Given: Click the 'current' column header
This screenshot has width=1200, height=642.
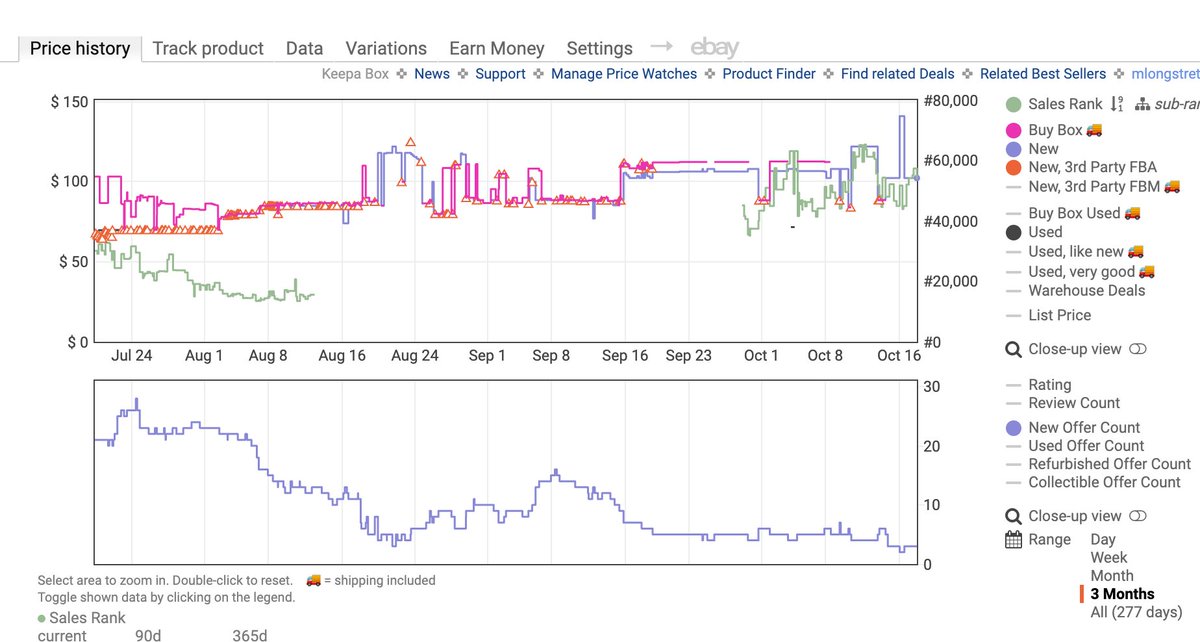Looking at the screenshot, I should (x=62, y=635).
